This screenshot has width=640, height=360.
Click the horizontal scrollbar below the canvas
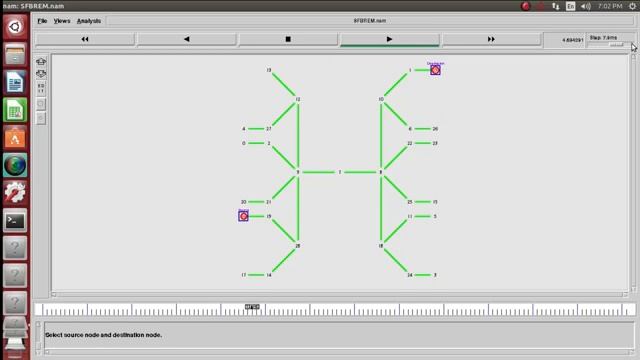pos(340,294)
